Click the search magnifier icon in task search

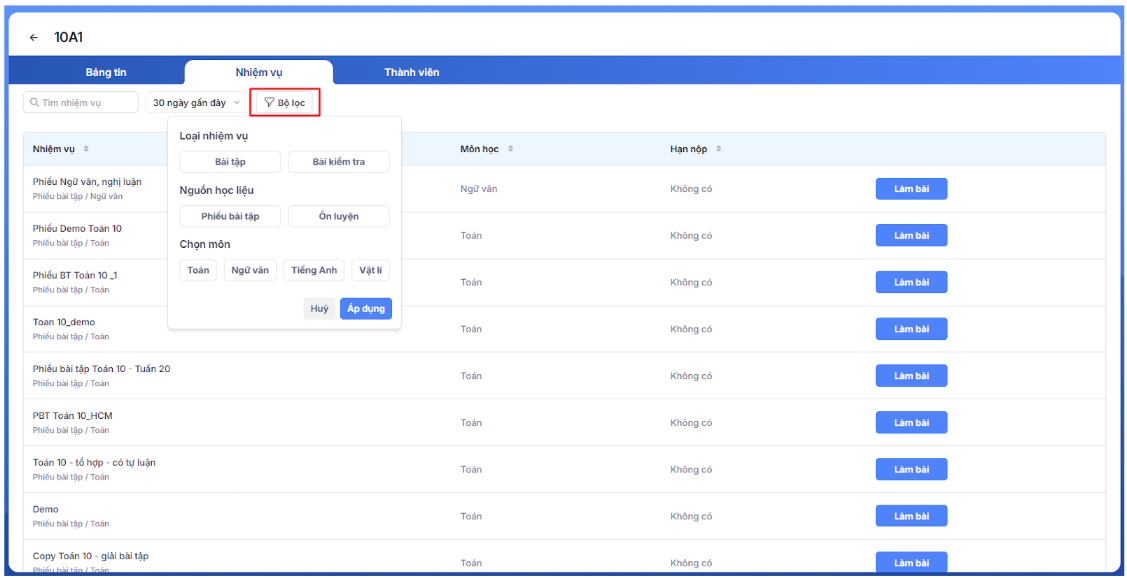pyautogui.click(x=34, y=103)
